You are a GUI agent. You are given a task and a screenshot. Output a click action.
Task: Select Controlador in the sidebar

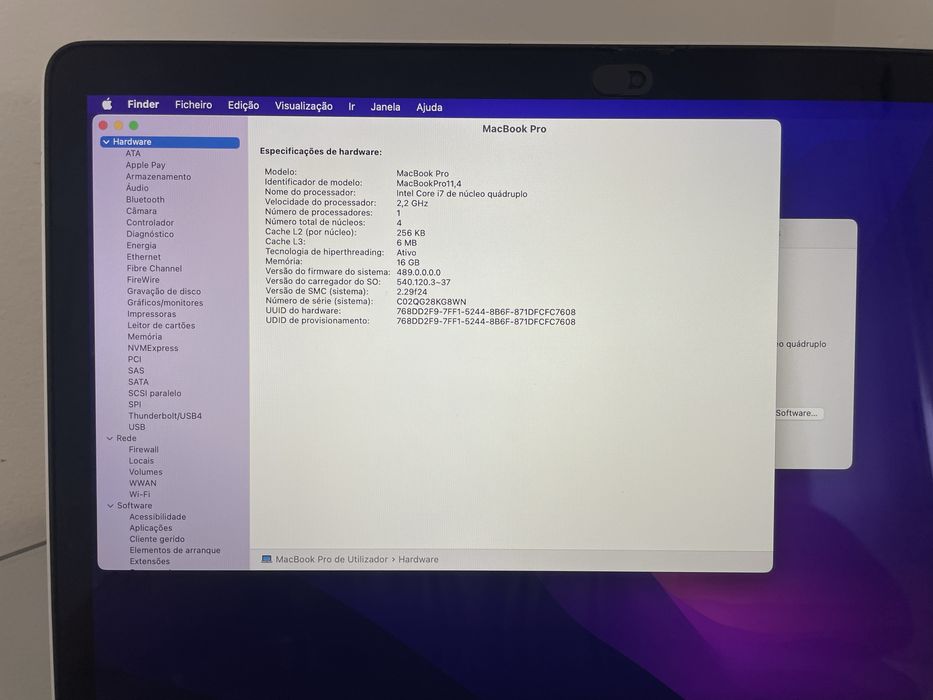coord(150,222)
